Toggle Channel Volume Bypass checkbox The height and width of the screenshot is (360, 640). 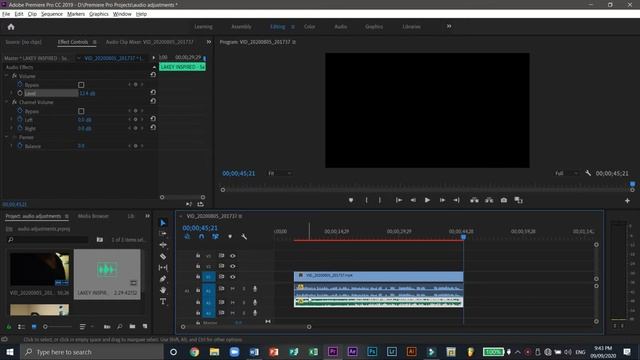(81, 111)
